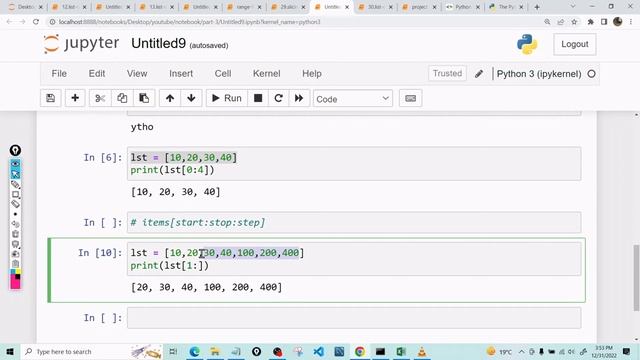Open the cell type Code dropdown

(353, 99)
